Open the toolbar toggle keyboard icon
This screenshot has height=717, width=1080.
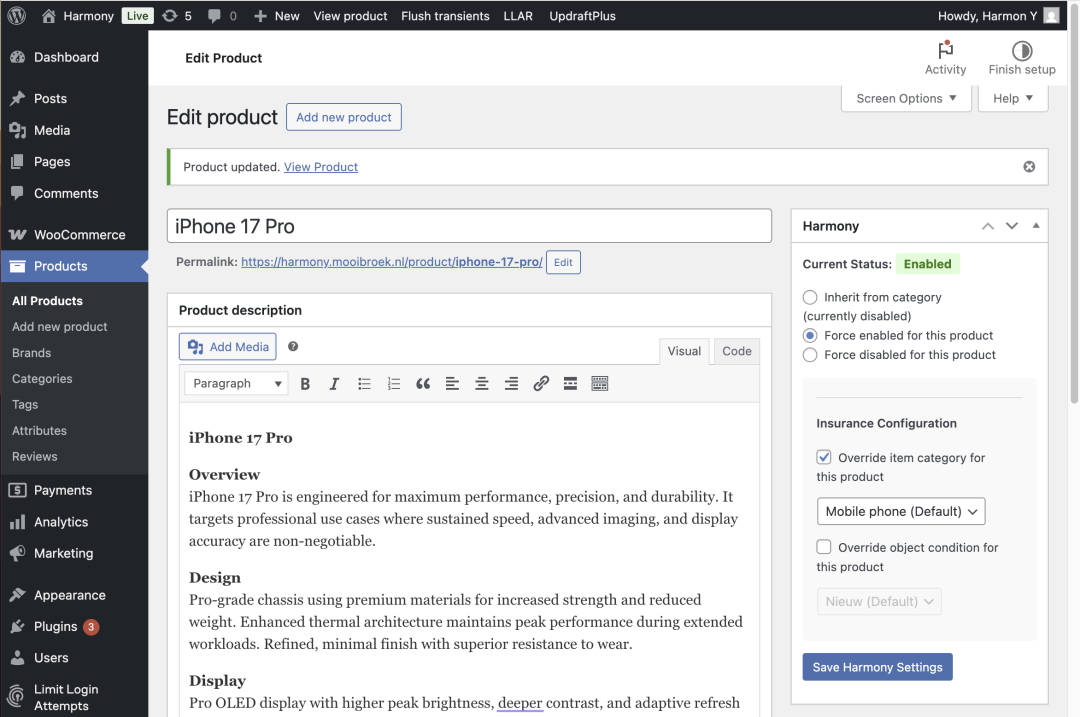(600, 384)
